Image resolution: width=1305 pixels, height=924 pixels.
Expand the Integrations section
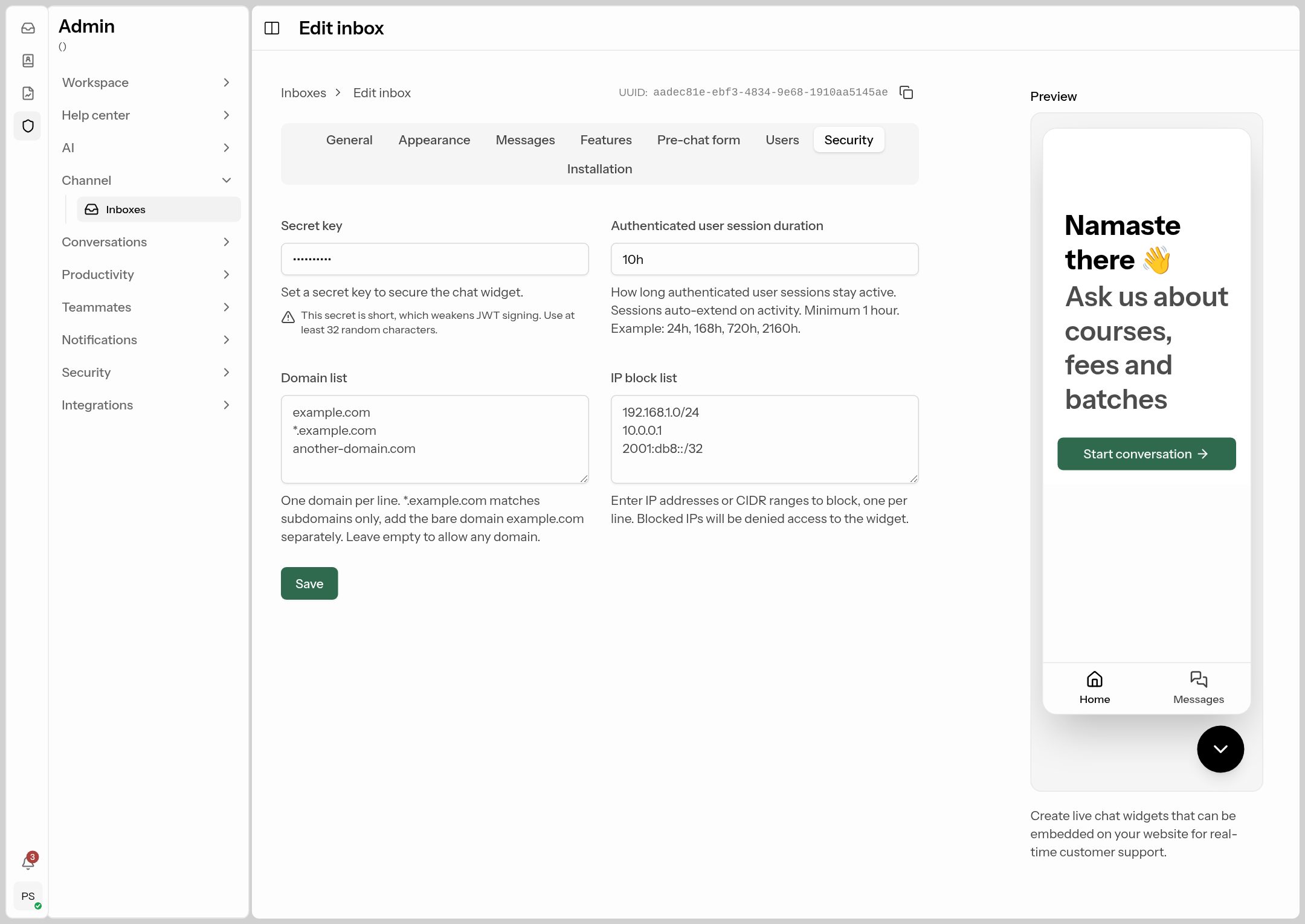click(147, 405)
